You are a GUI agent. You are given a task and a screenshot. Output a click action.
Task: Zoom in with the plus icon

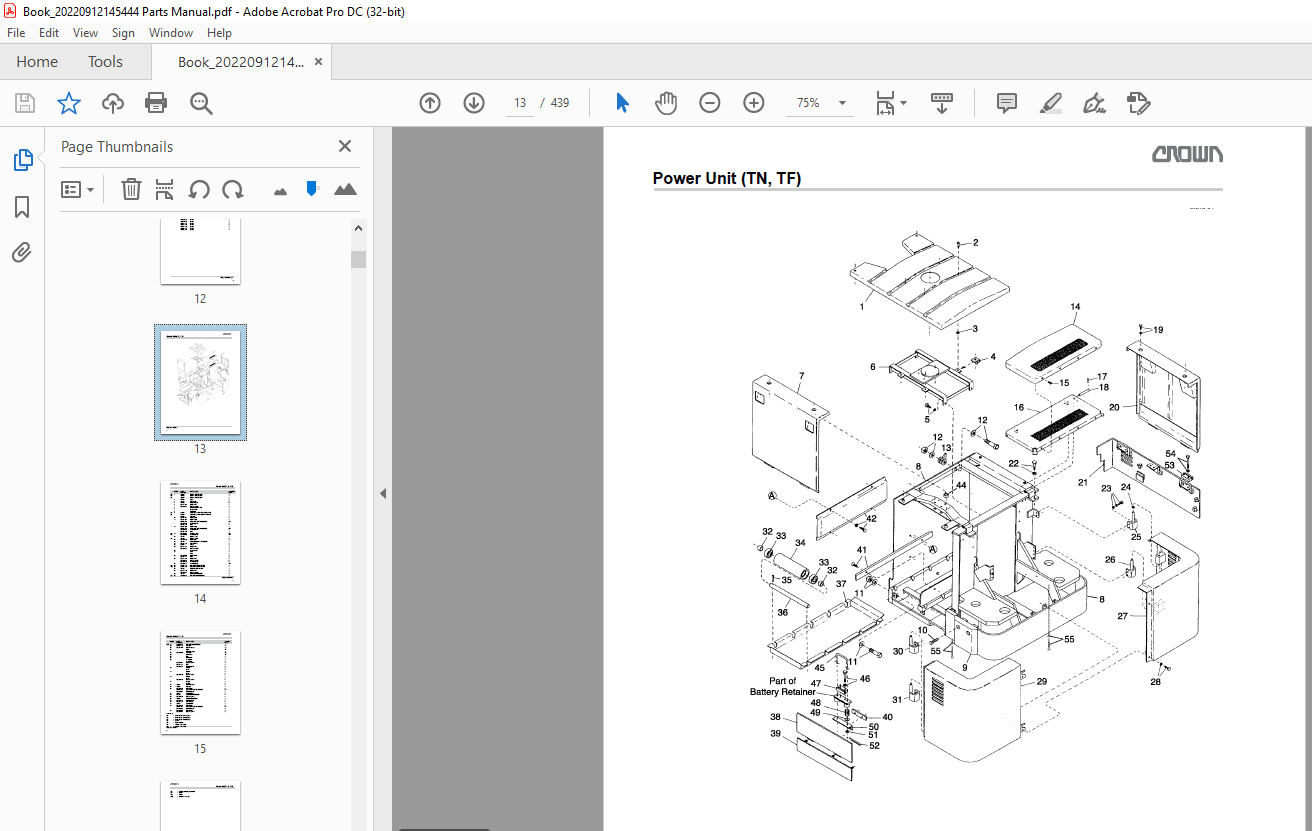(x=754, y=103)
